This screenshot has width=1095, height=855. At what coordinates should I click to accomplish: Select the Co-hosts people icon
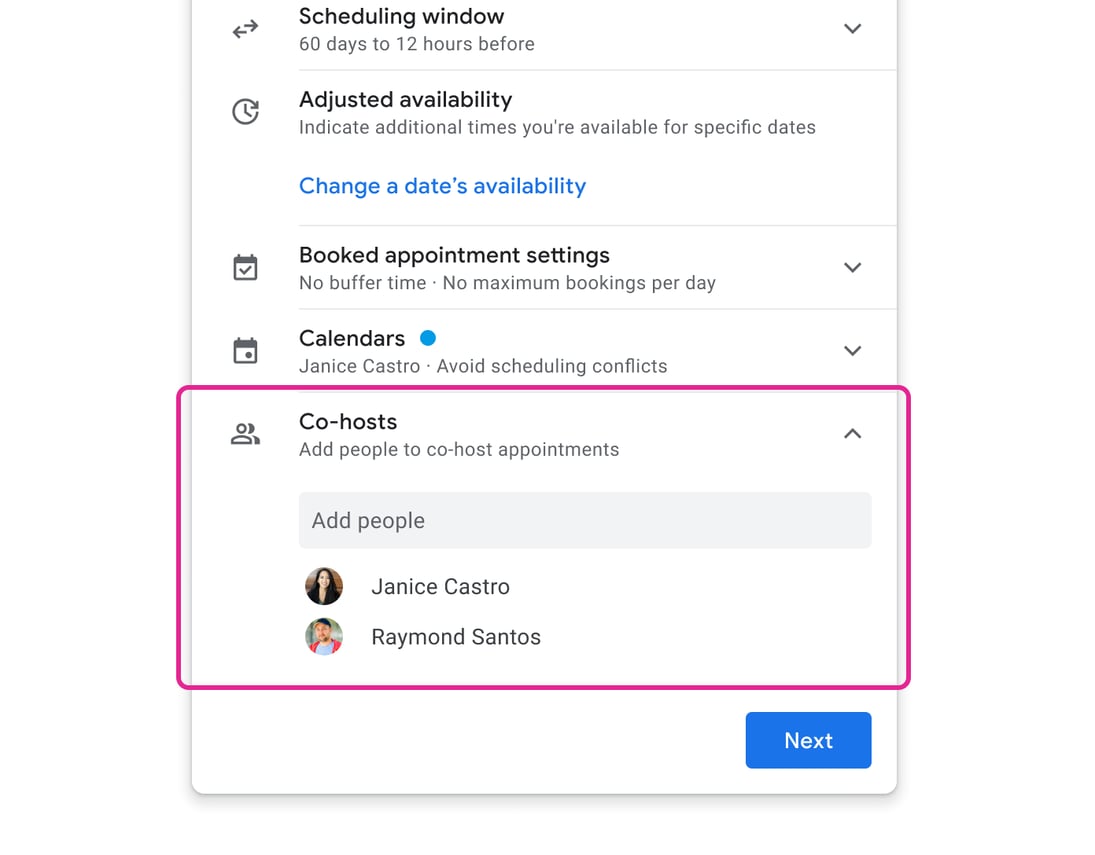click(x=245, y=433)
